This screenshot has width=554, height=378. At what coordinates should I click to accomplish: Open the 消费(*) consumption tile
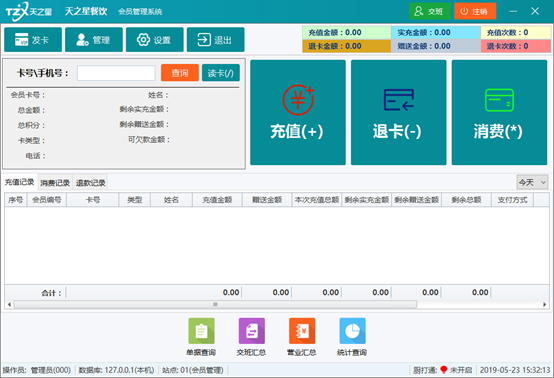pyautogui.click(x=499, y=112)
